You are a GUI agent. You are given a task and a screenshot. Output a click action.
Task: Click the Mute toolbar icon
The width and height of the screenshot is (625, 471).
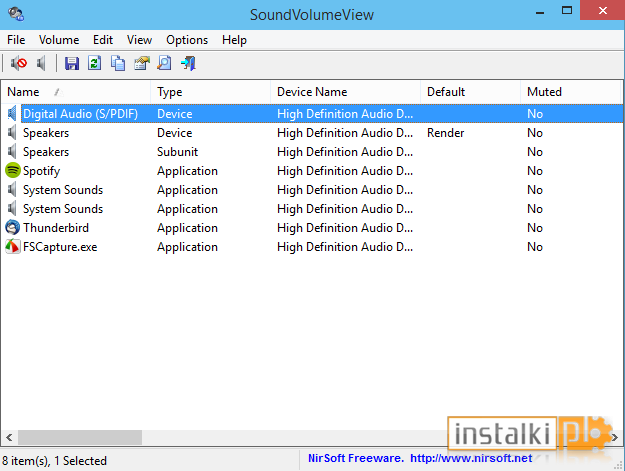[19, 63]
